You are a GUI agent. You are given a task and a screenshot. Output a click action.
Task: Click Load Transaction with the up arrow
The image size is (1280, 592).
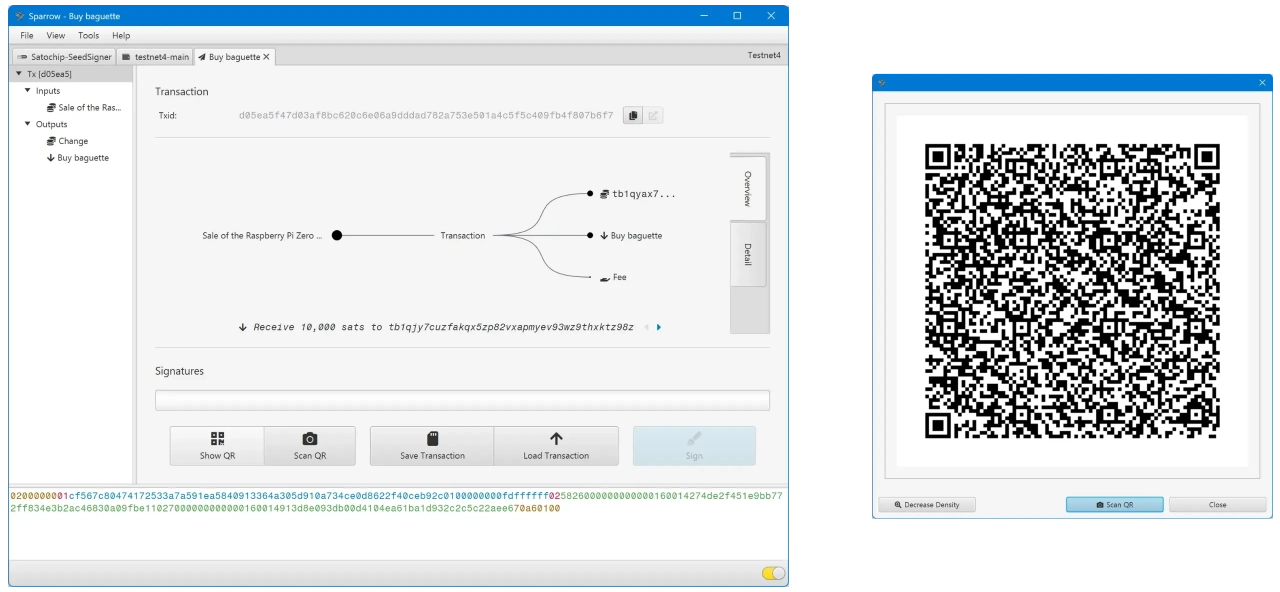556,446
